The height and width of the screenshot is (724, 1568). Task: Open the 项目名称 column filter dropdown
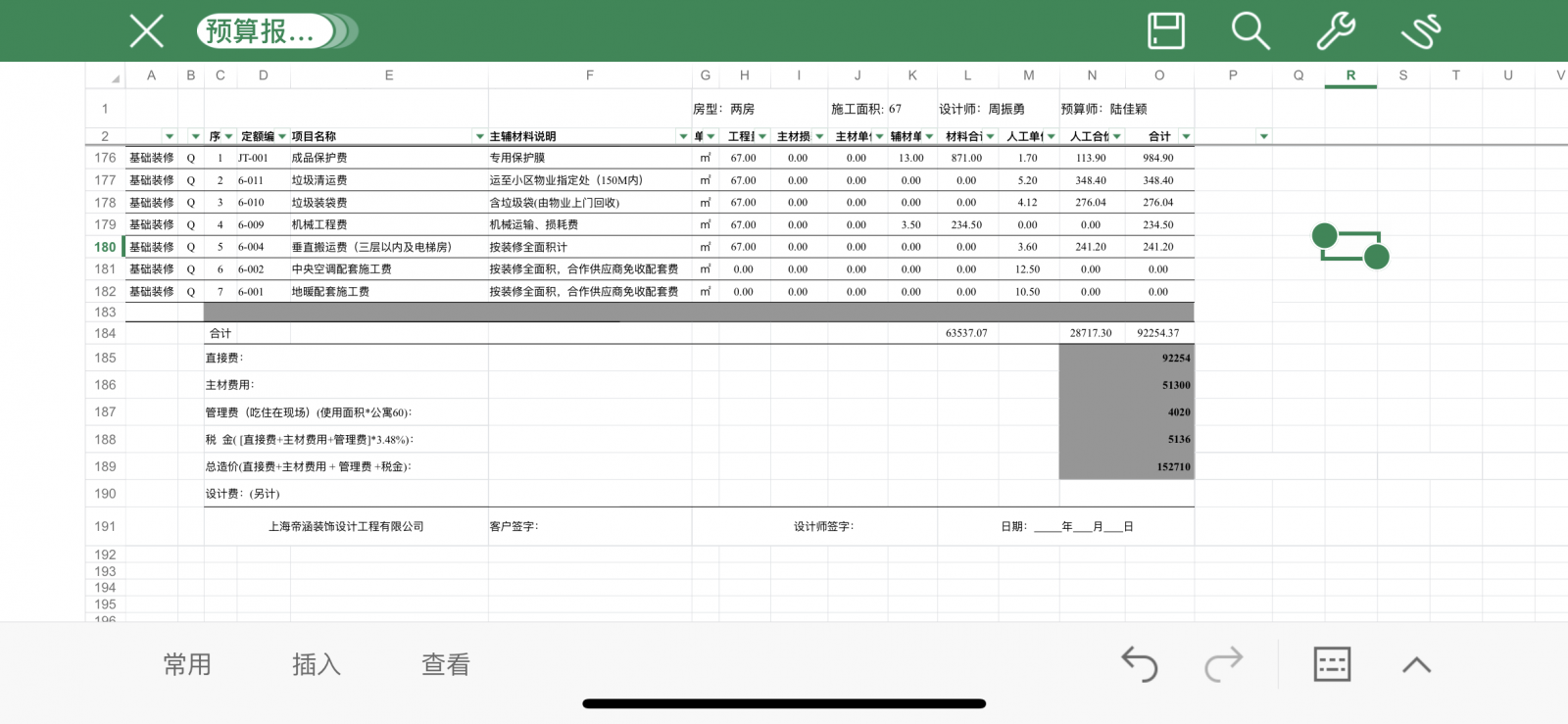480,136
